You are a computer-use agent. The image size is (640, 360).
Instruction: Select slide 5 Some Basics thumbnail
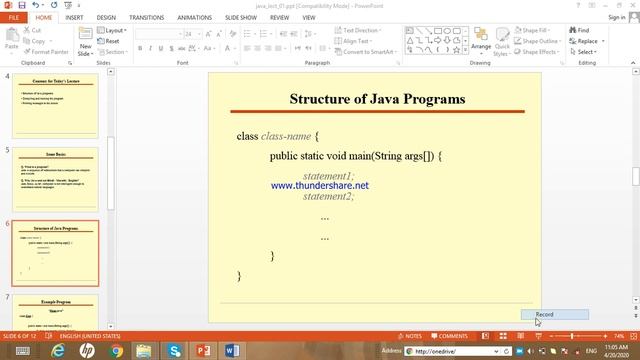(x=55, y=179)
